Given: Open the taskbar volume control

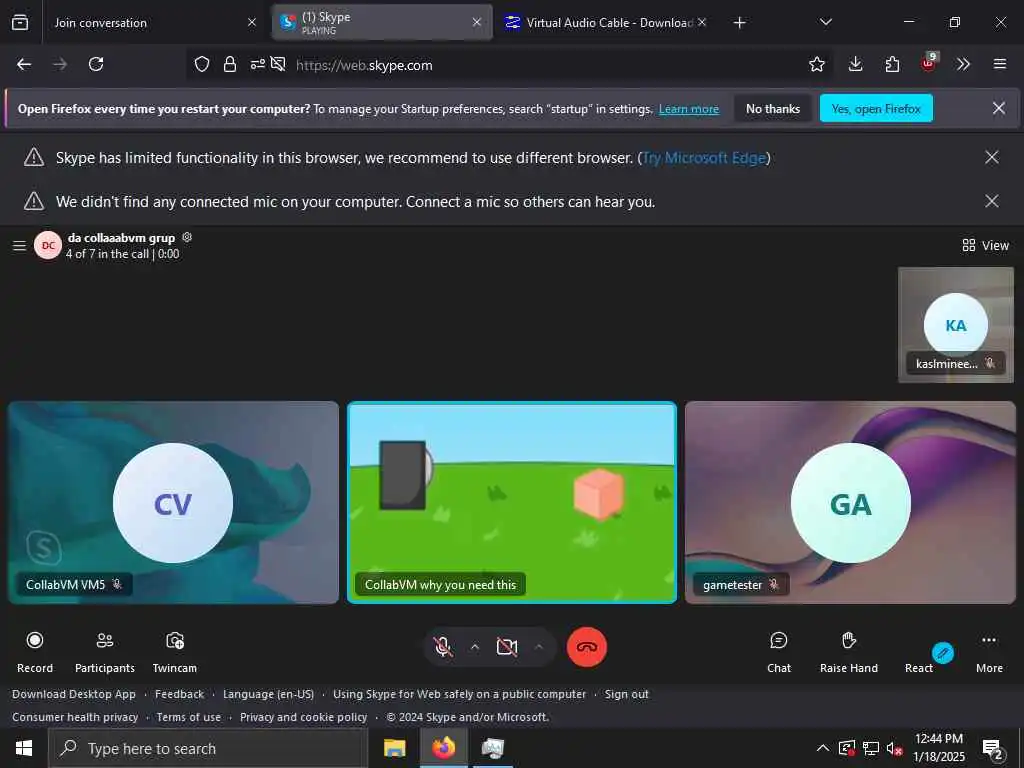Looking at the screenshot, I should pos(895,748).
